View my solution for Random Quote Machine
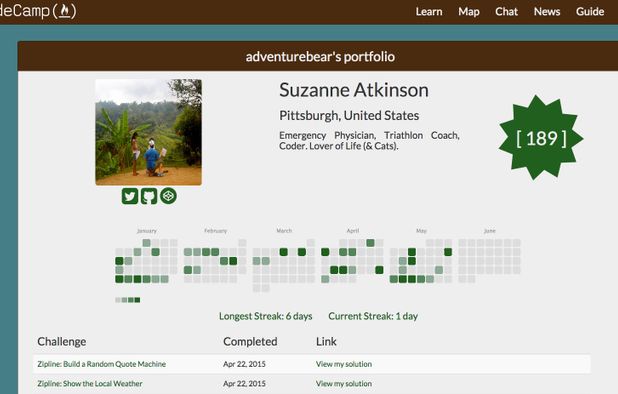This screenshot has height=394, width=618. (344, 364)
